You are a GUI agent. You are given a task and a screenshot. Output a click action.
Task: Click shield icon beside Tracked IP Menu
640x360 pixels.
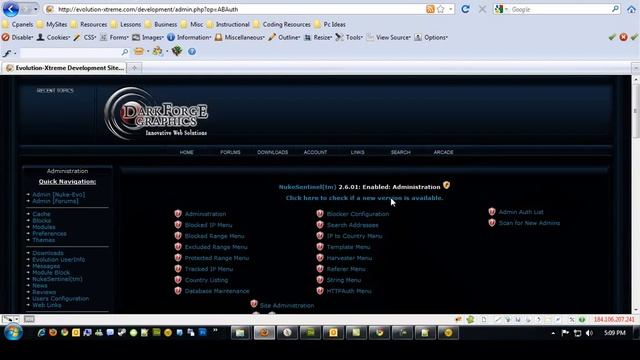coord(178,269)
